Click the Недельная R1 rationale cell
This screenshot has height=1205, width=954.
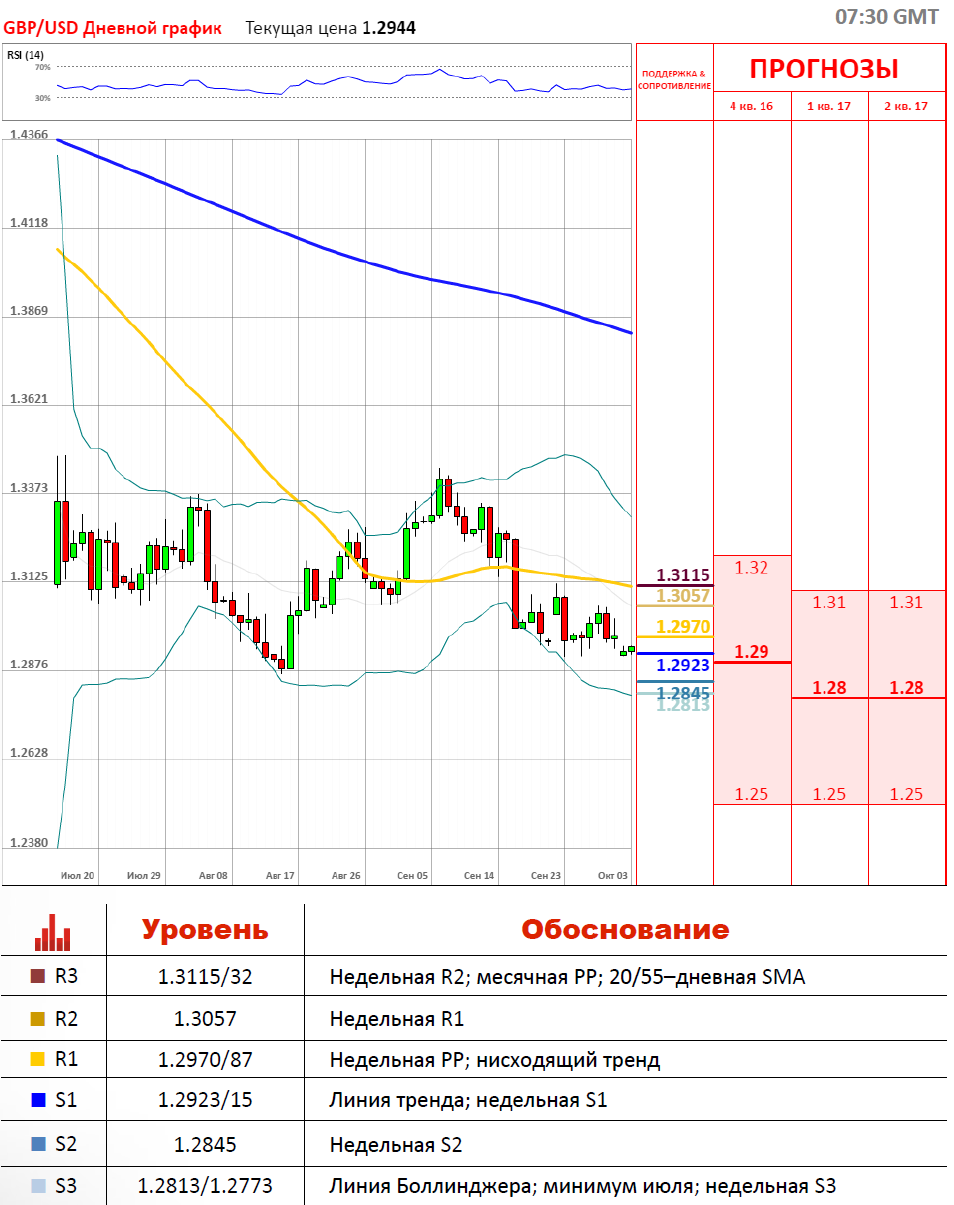tap(397, 1019)
